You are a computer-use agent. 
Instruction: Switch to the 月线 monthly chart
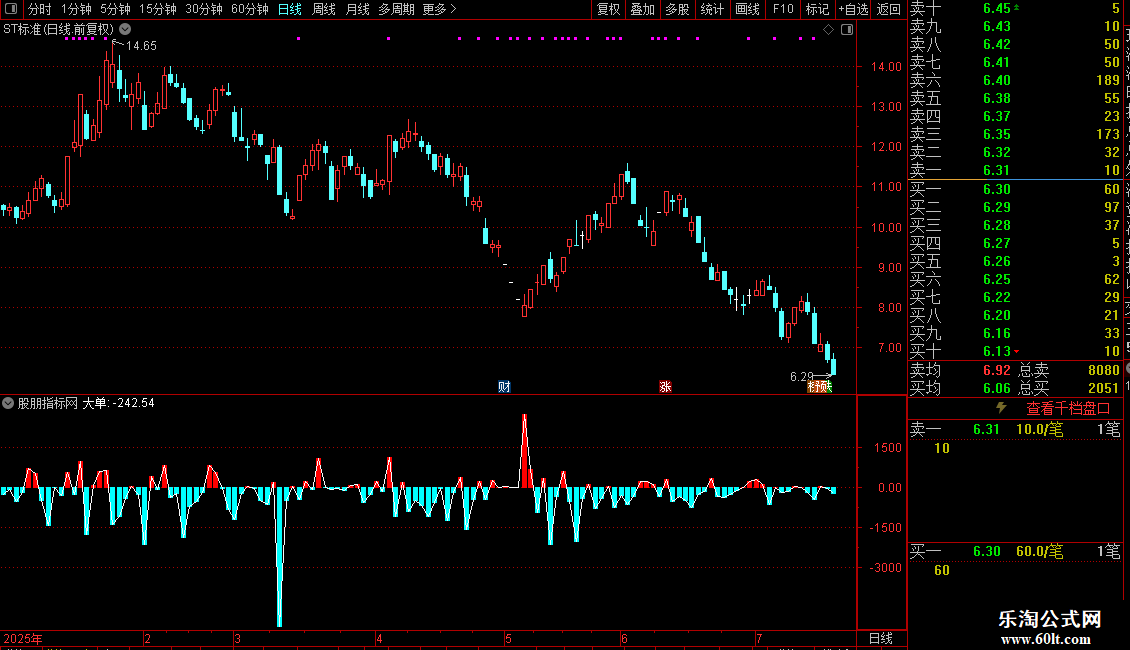click(357, 9)
